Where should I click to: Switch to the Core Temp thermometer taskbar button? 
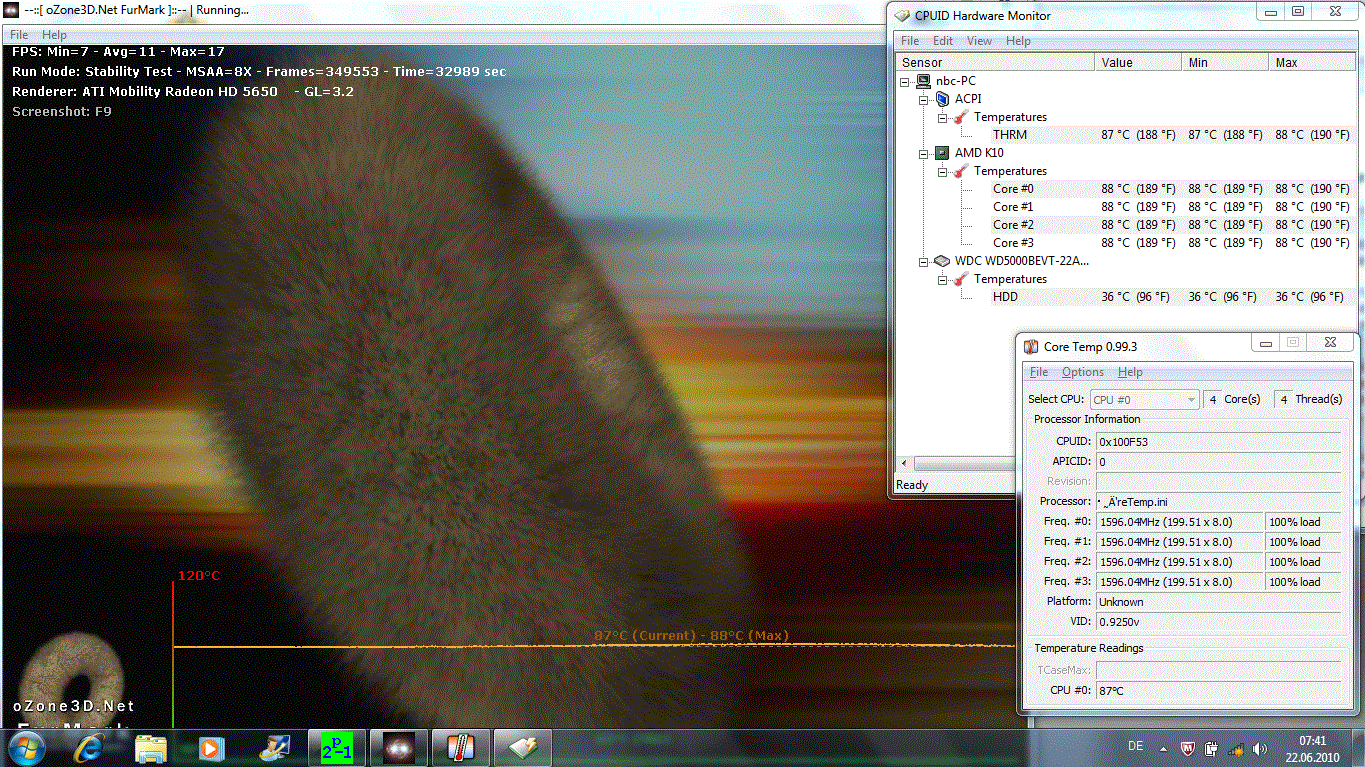[461, 747]
